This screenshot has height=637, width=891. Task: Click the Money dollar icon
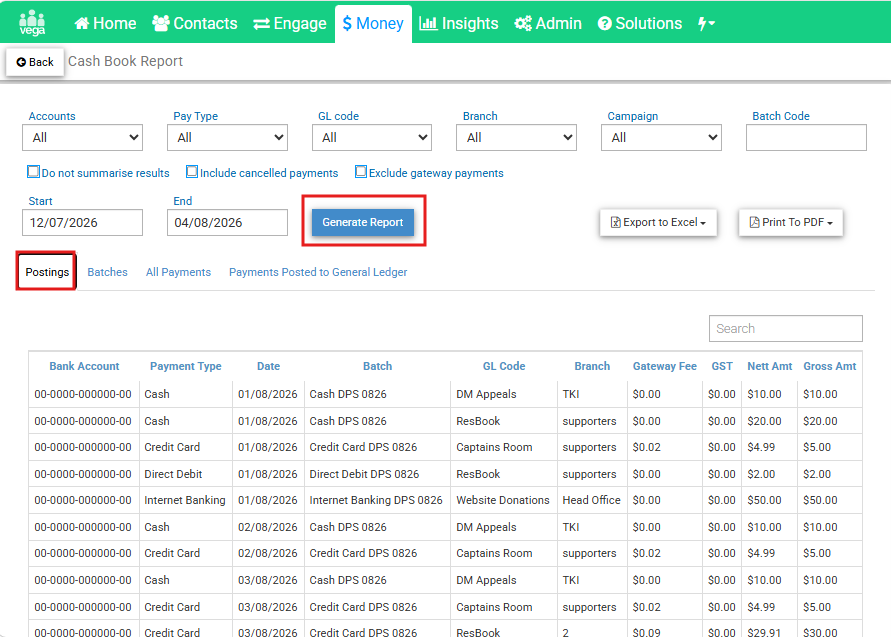click(x=347, y=23)
